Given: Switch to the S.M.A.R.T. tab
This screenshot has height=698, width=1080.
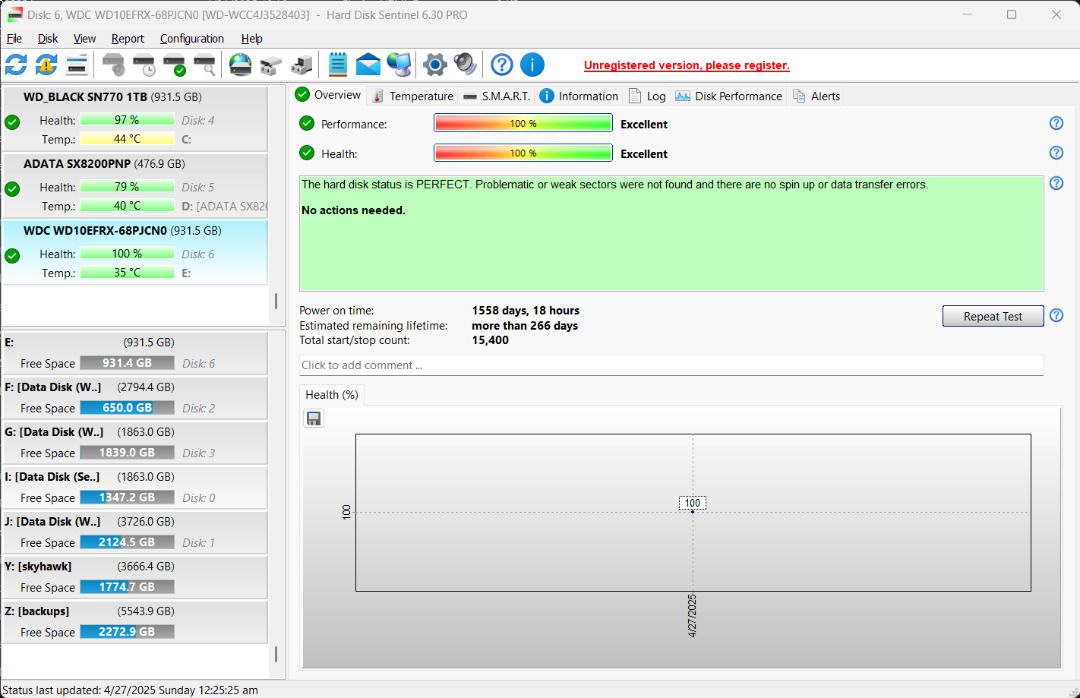Looking at the screenshot, I should tap(497, 96).
